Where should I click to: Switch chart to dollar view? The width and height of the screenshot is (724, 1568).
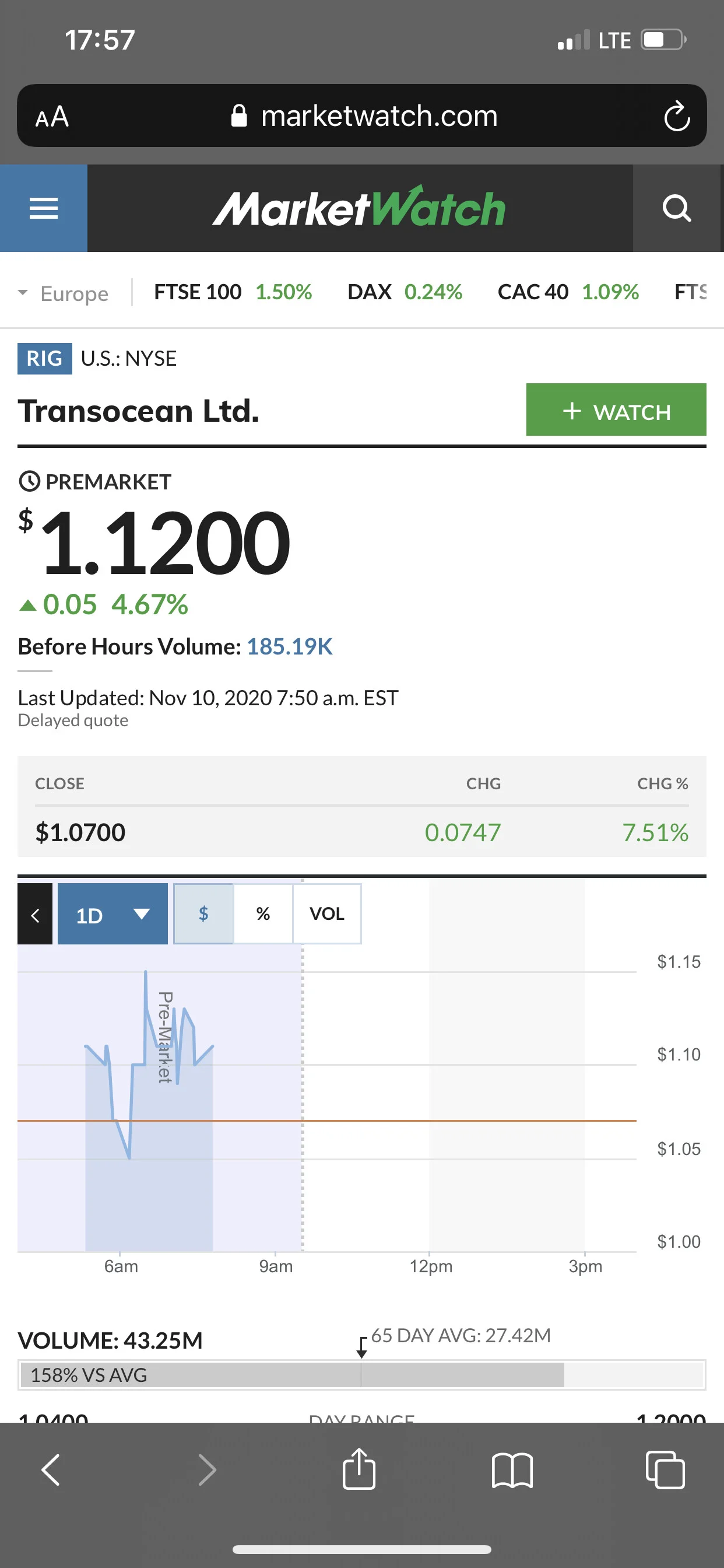coord(203,914)
